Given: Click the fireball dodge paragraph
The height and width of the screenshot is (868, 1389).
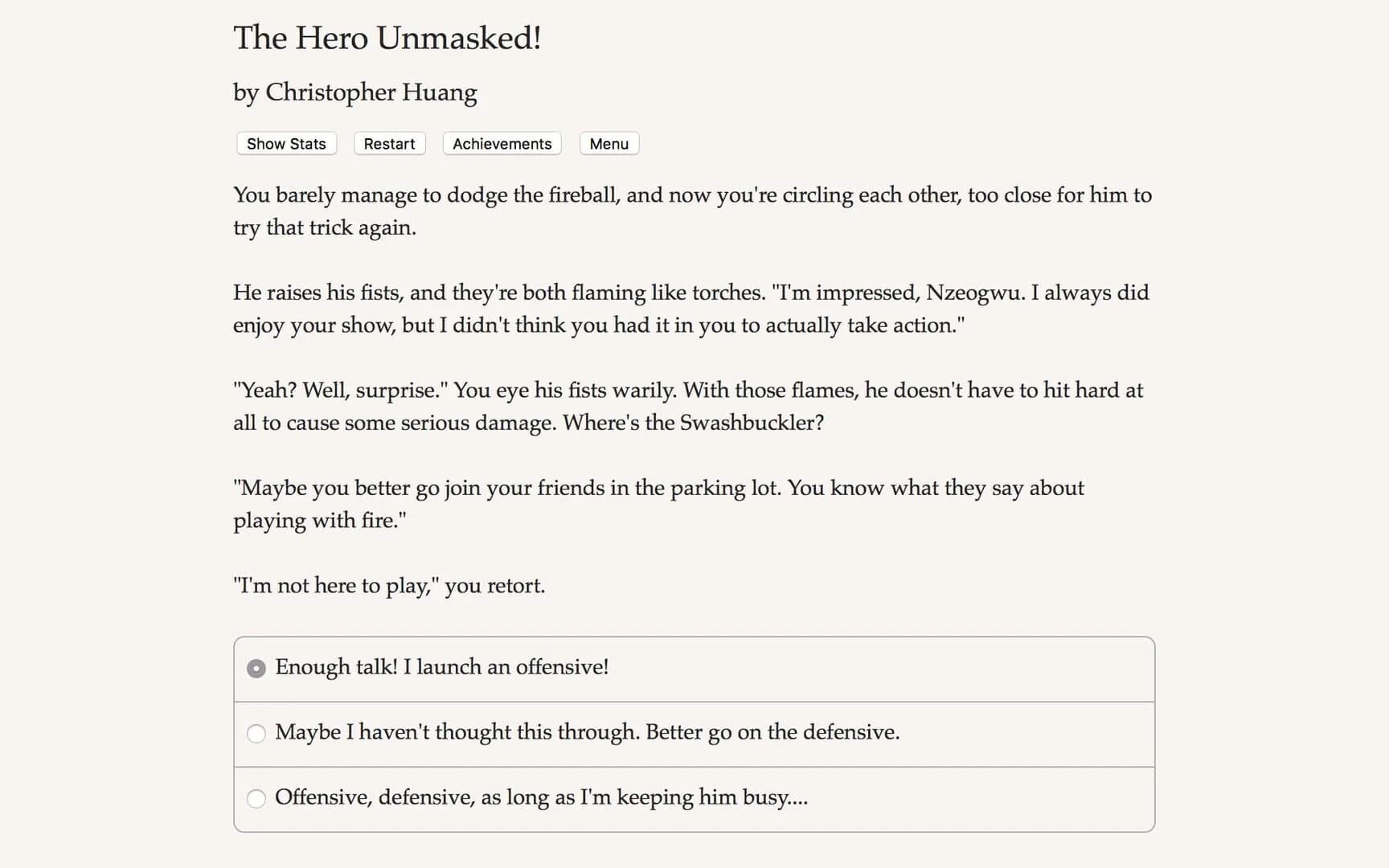Looking at the screenshot, I should click(691, 211).
